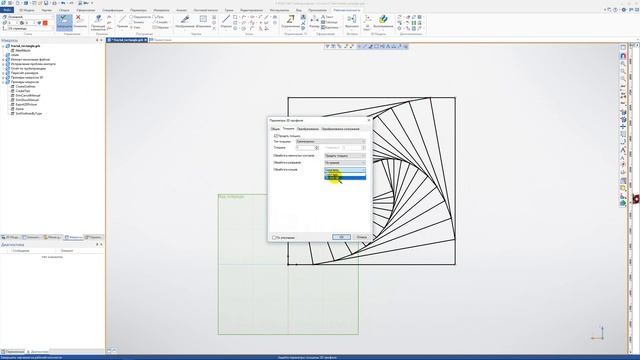Select the Отрезок segment sketch tool

click(226, 21)
